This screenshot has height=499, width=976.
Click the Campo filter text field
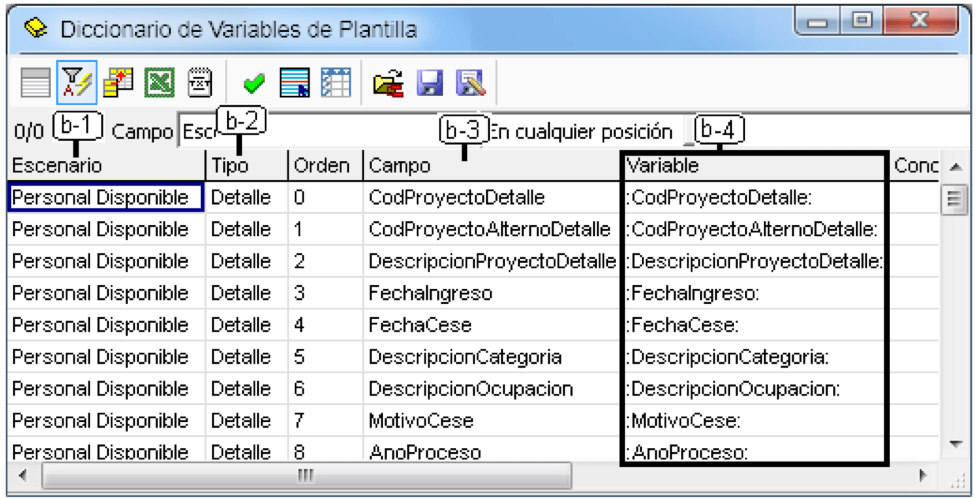pyautogui.click(x=330, y=131)
